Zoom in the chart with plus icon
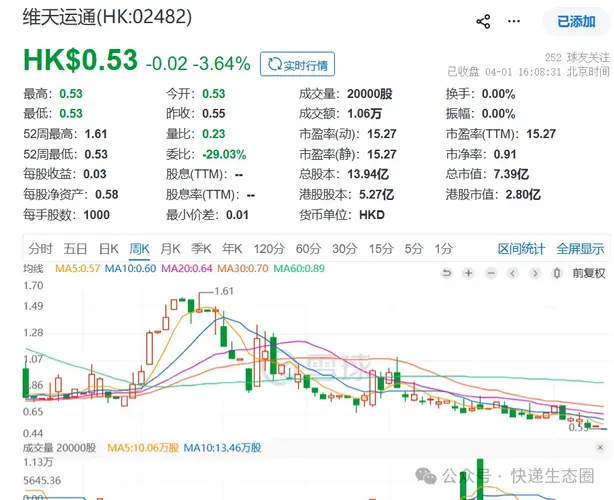The width and height of the screenshot is (614, 500). pos(468,273)
